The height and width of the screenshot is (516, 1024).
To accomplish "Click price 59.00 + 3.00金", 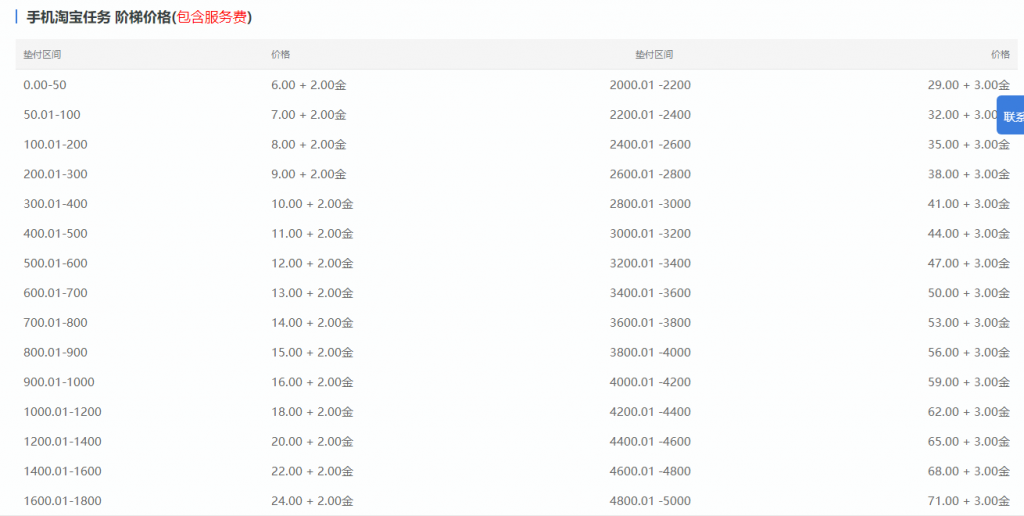I will [968, 382].
